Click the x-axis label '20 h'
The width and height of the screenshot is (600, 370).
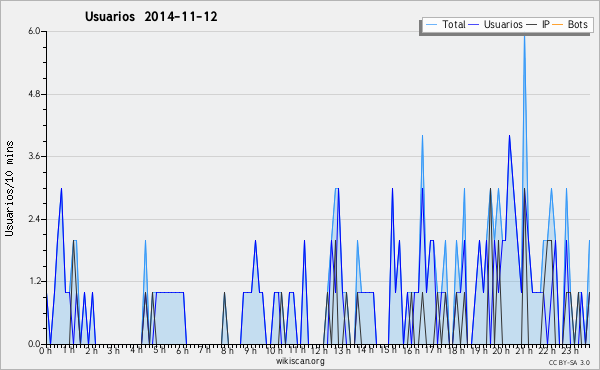click(501, 350)
